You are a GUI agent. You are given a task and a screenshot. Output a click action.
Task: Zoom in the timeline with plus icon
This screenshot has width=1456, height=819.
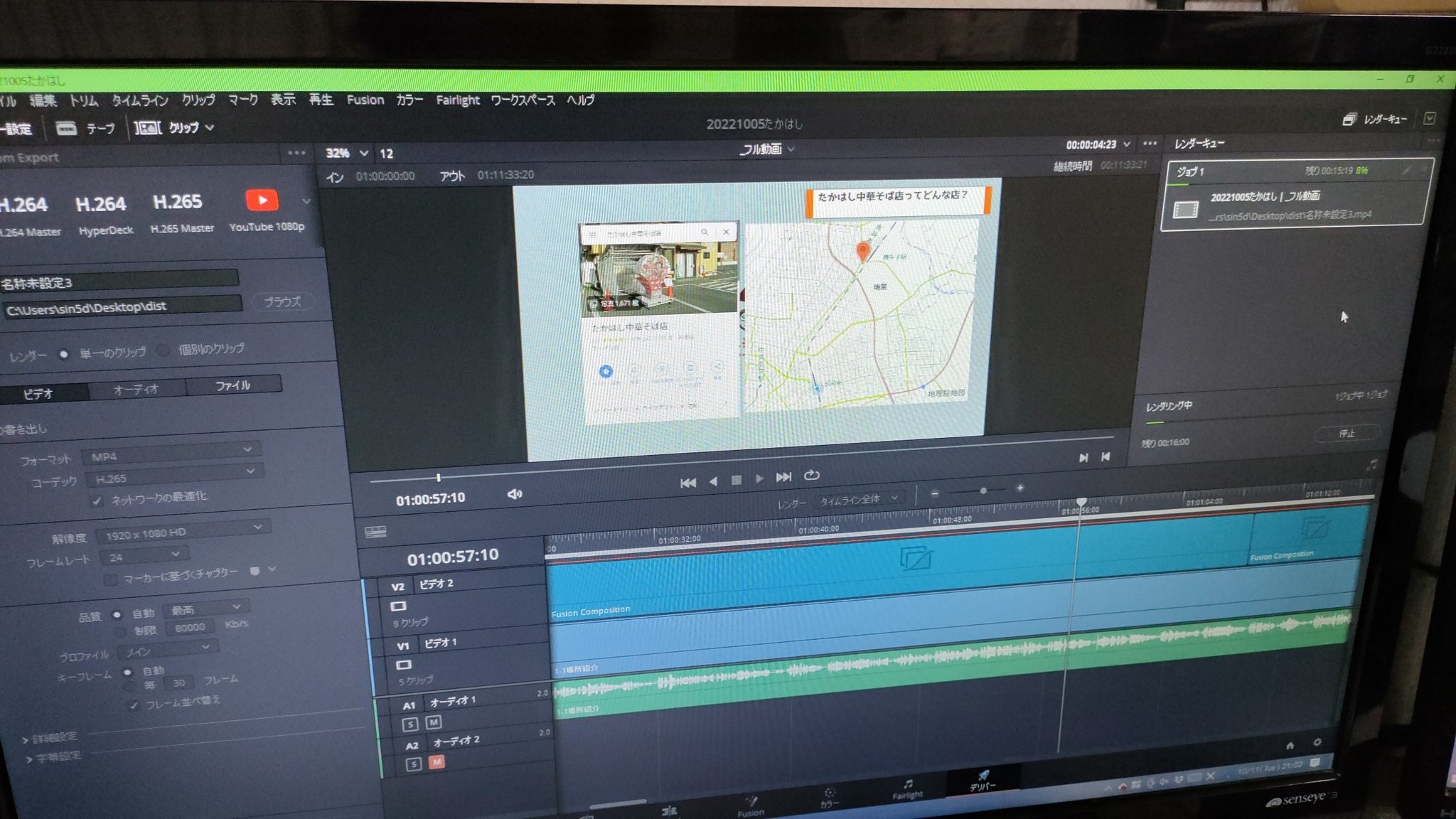coord(1019,488)
